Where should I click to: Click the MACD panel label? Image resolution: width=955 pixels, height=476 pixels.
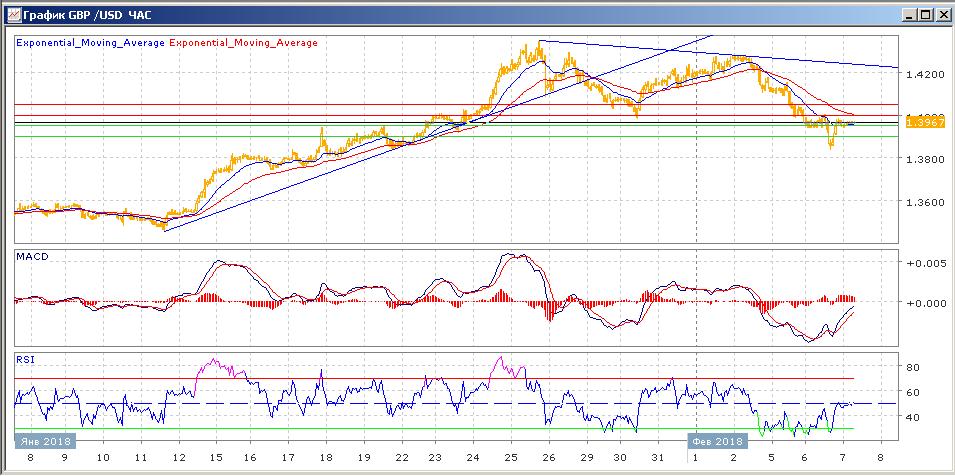click(32, 257)
